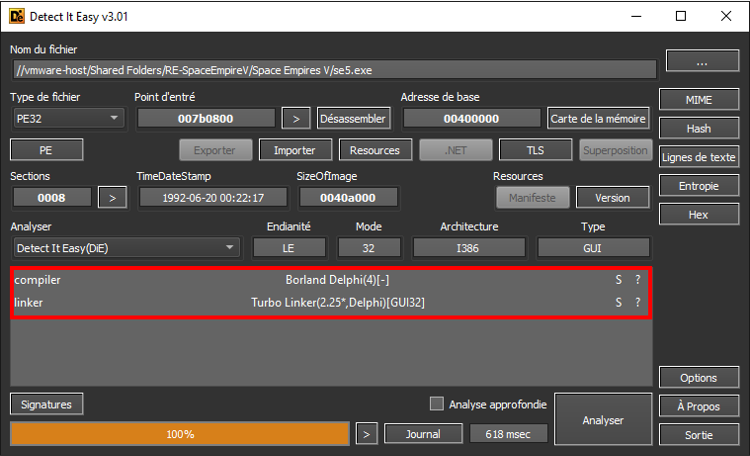This screenshot has width=750, height=456.
Task: Click the file name path field
Action: click(334, 70)
